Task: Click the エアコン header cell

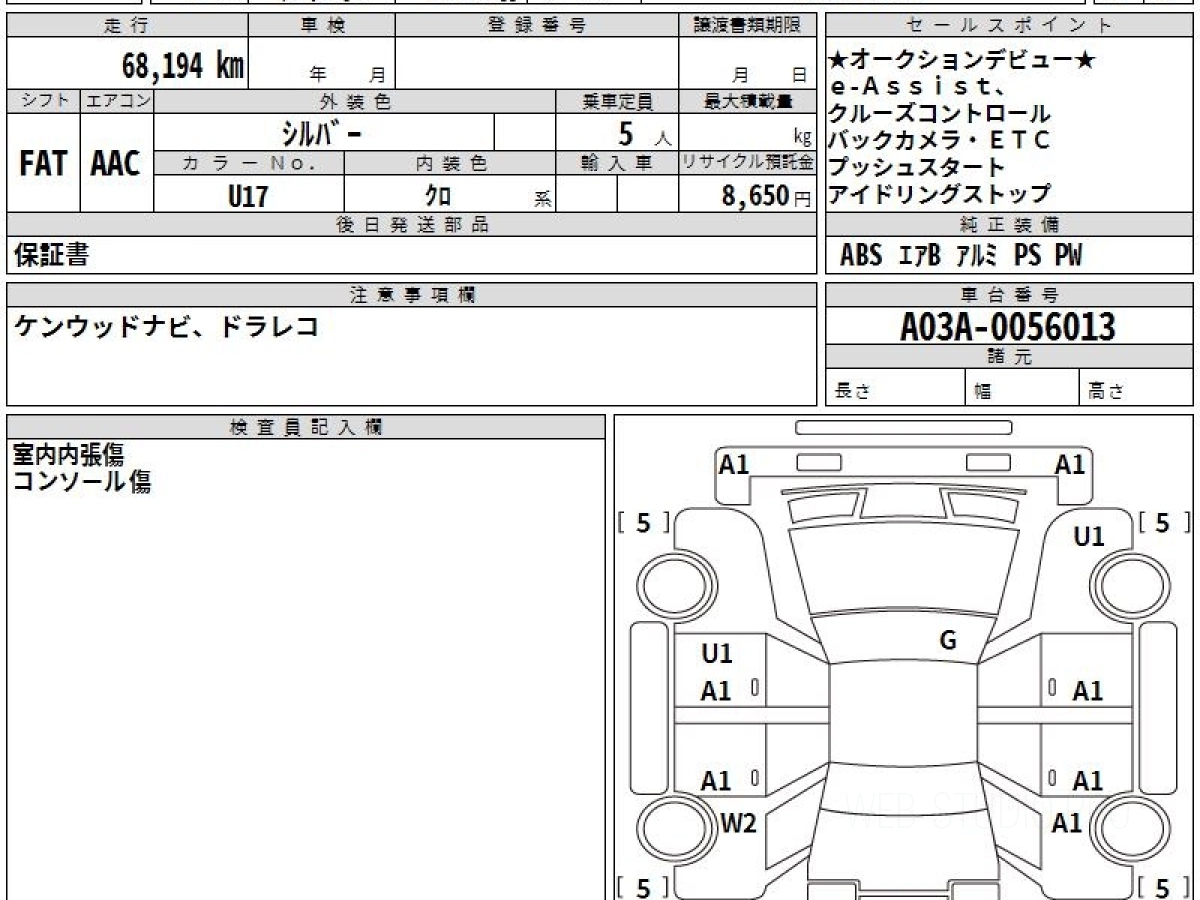Action: [x=117, y=101]
